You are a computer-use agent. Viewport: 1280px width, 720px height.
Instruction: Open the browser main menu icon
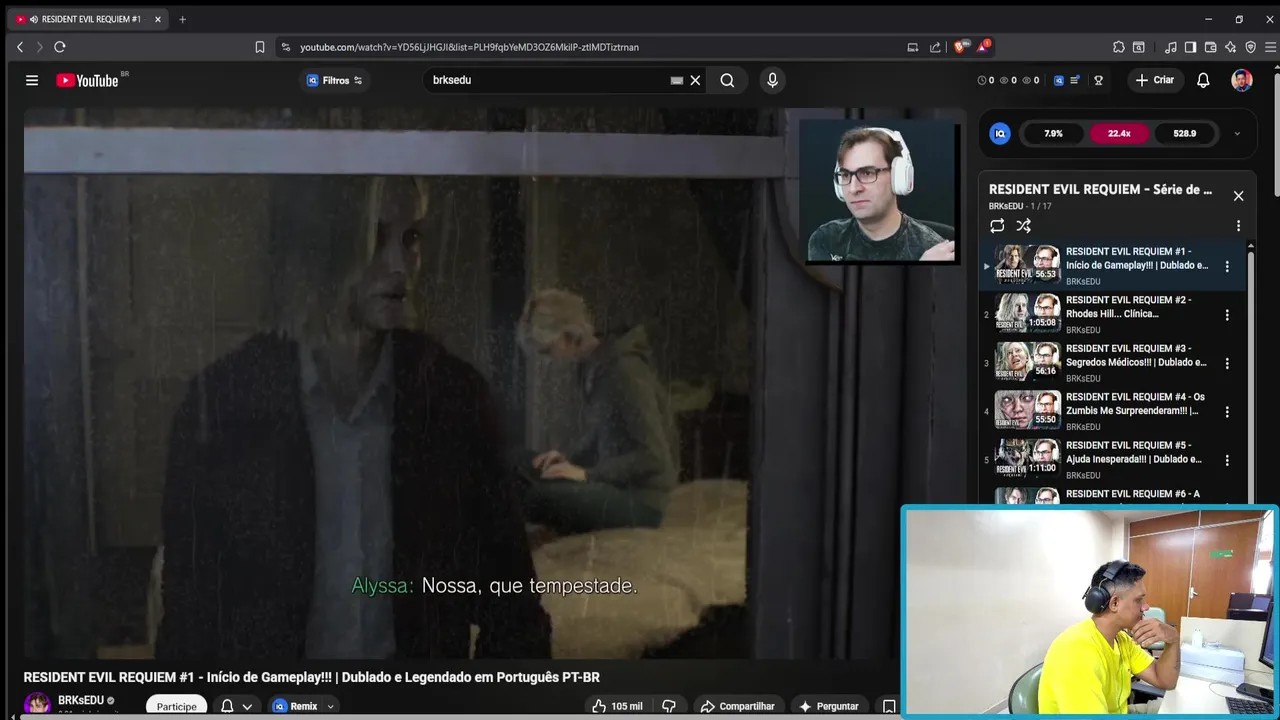tap(1271, 47)
